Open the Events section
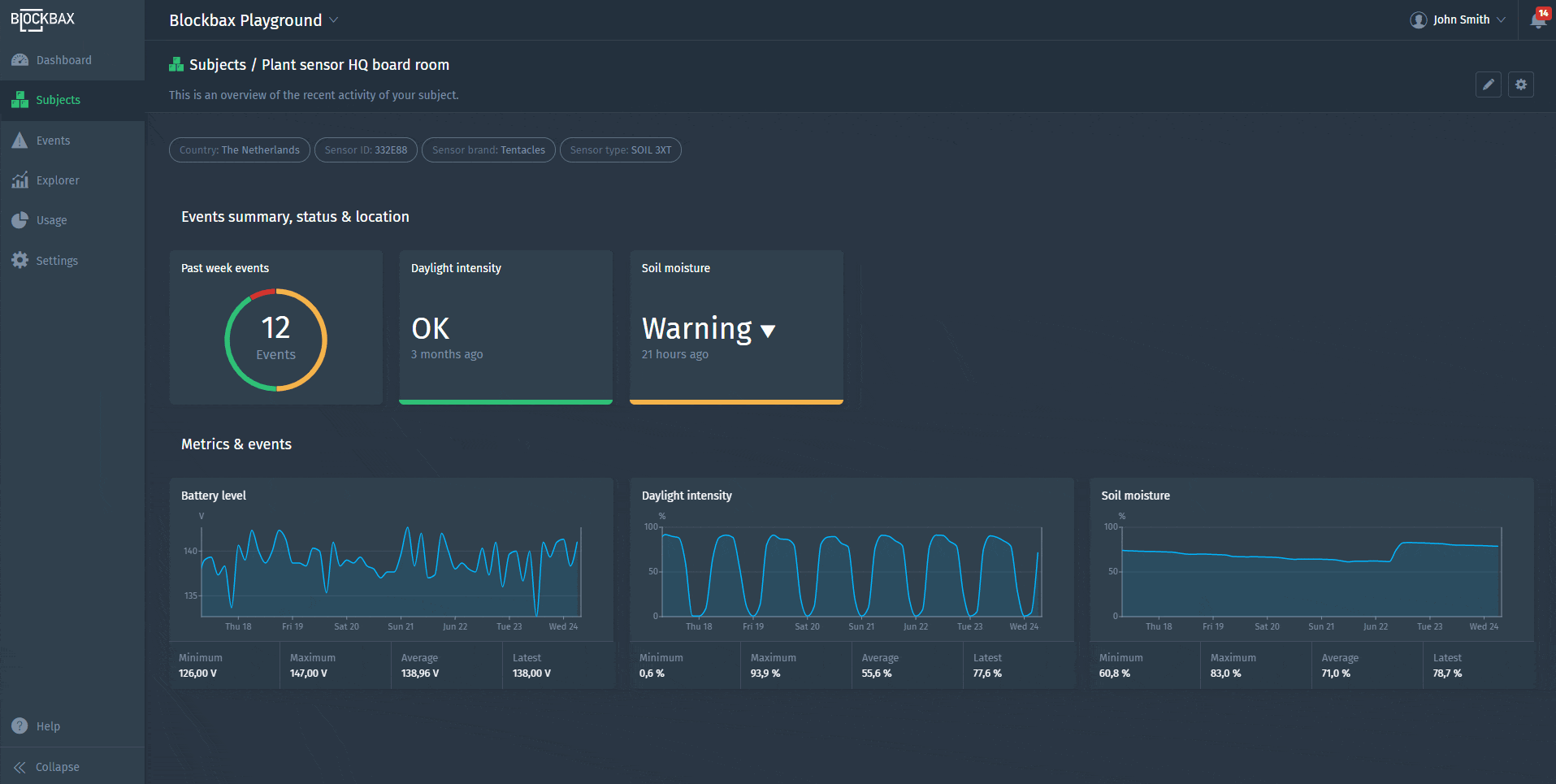 click(54, 140)
